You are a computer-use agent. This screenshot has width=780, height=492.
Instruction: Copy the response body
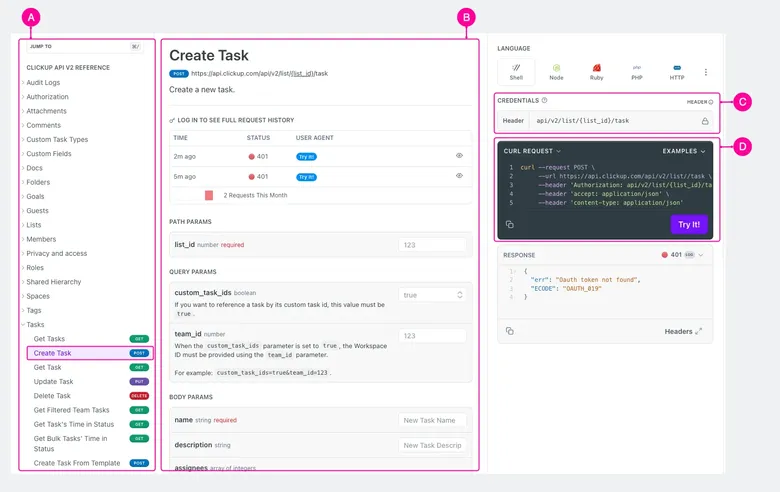tap(510, 331)
